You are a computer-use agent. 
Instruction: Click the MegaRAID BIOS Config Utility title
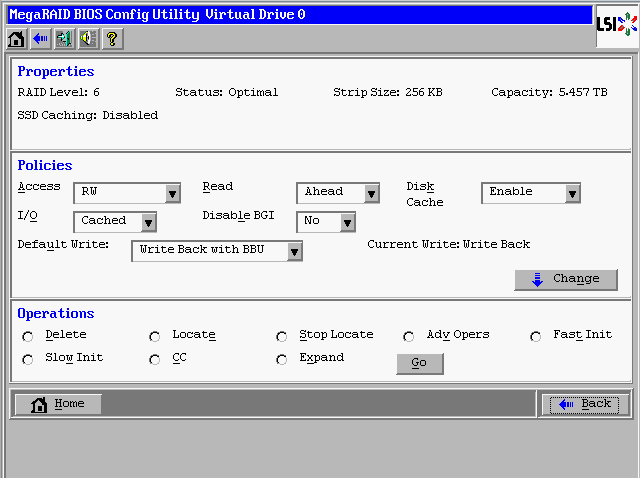(157, 15)
